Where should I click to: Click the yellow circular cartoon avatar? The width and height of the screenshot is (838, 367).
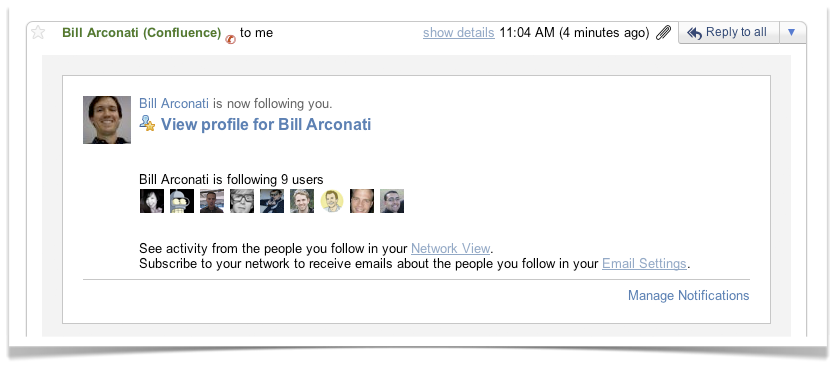click(x=332, y=201)
